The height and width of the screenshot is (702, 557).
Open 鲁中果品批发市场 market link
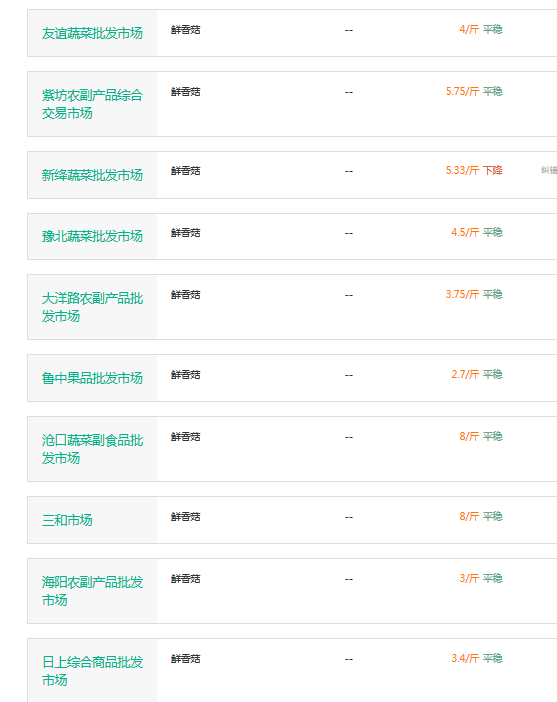tap(92, 378)
